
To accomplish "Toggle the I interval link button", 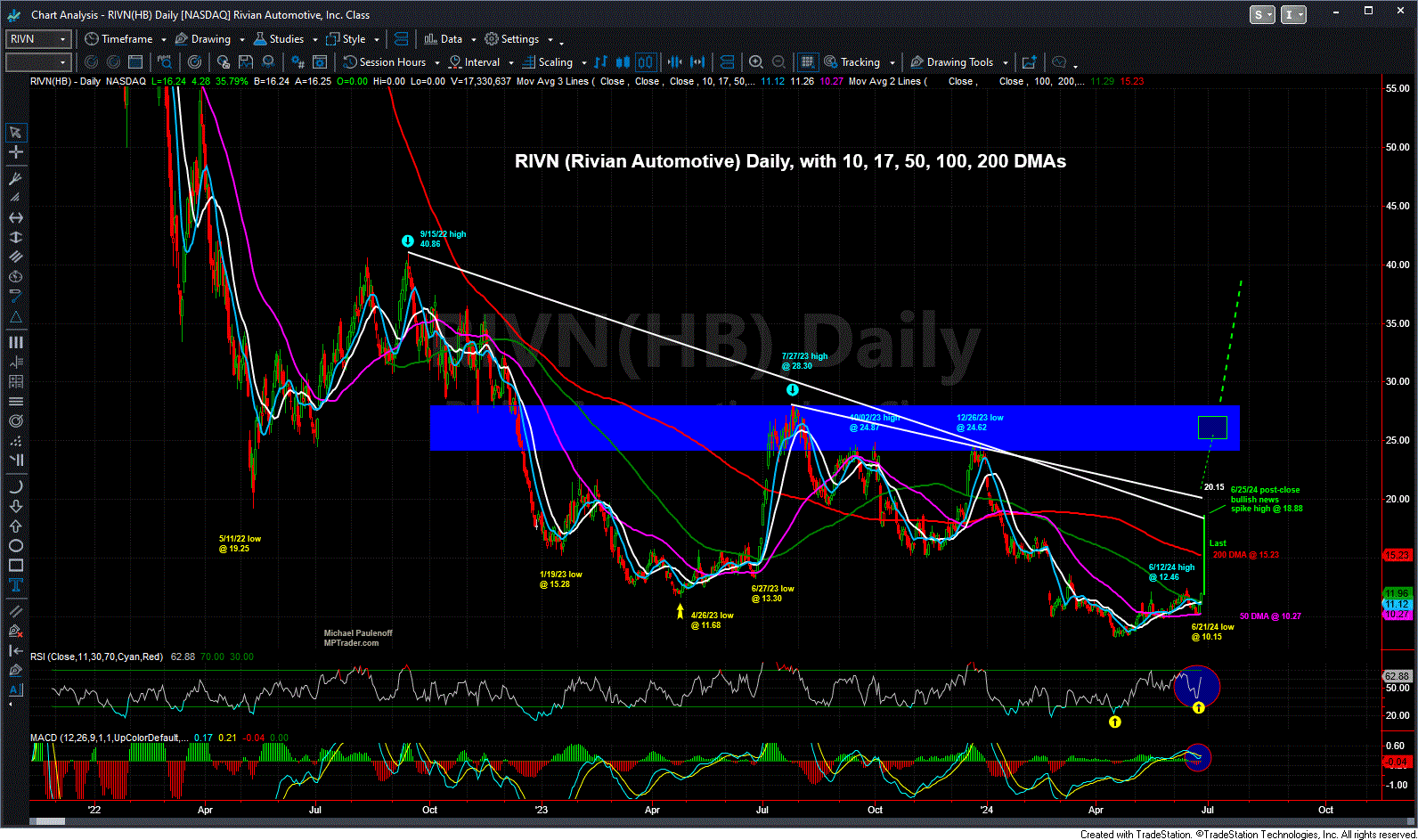I will point(1293,14).
